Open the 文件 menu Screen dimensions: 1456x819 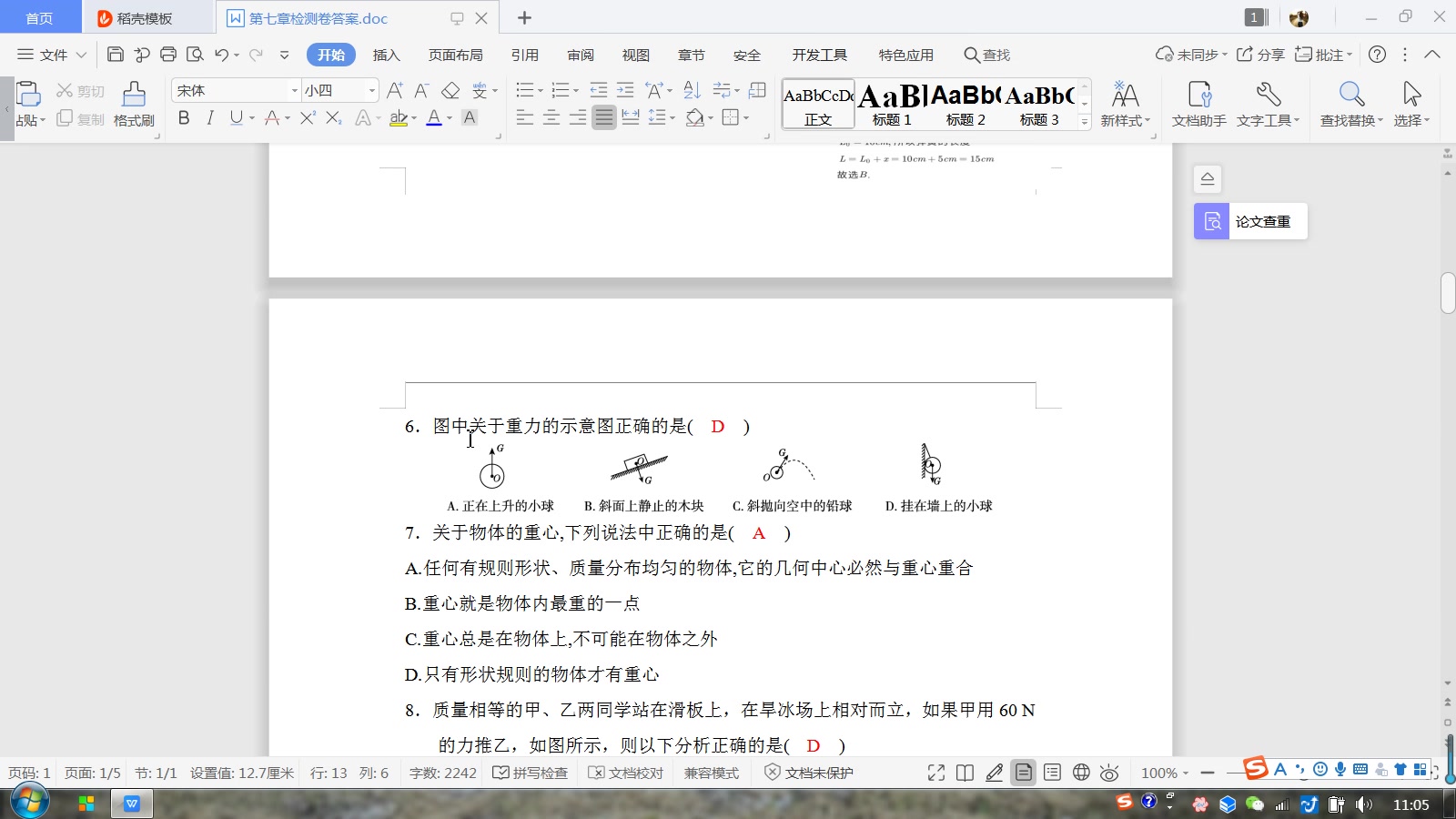coord(52,55)
